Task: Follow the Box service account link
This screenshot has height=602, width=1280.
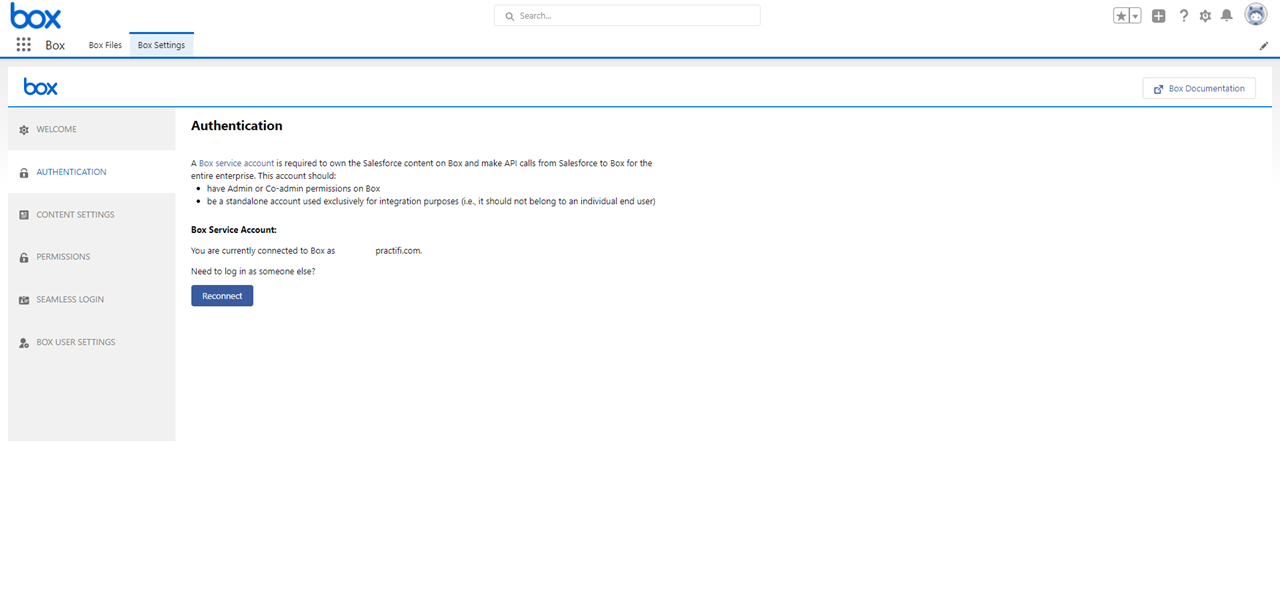Action: pyautogui.click(x=236, y=163)
